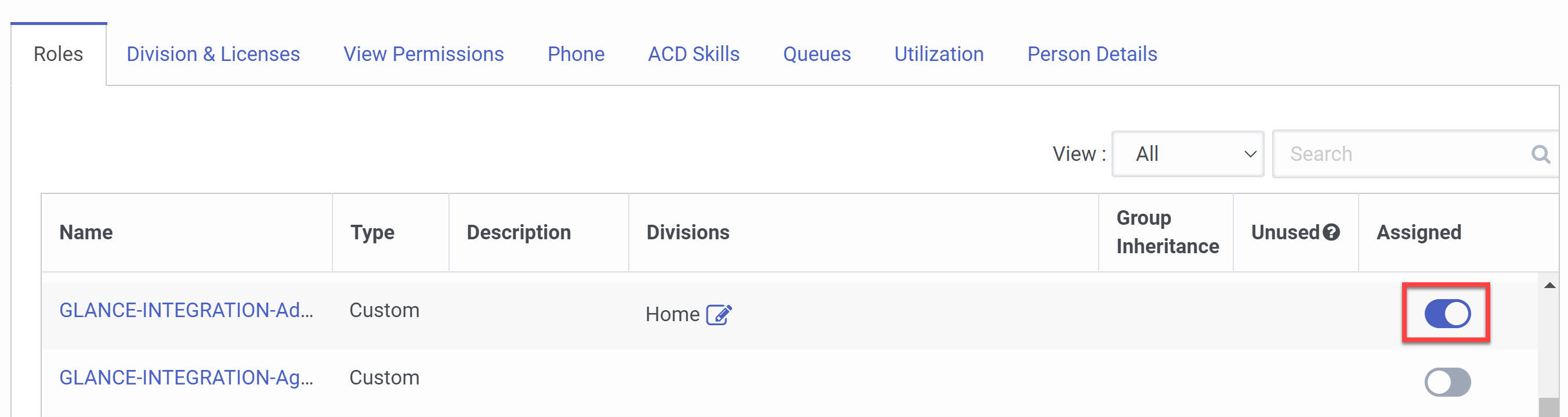1568x417 pixels.
Task: Open the View Permissions tab
Action: click(x=423, y=54)
